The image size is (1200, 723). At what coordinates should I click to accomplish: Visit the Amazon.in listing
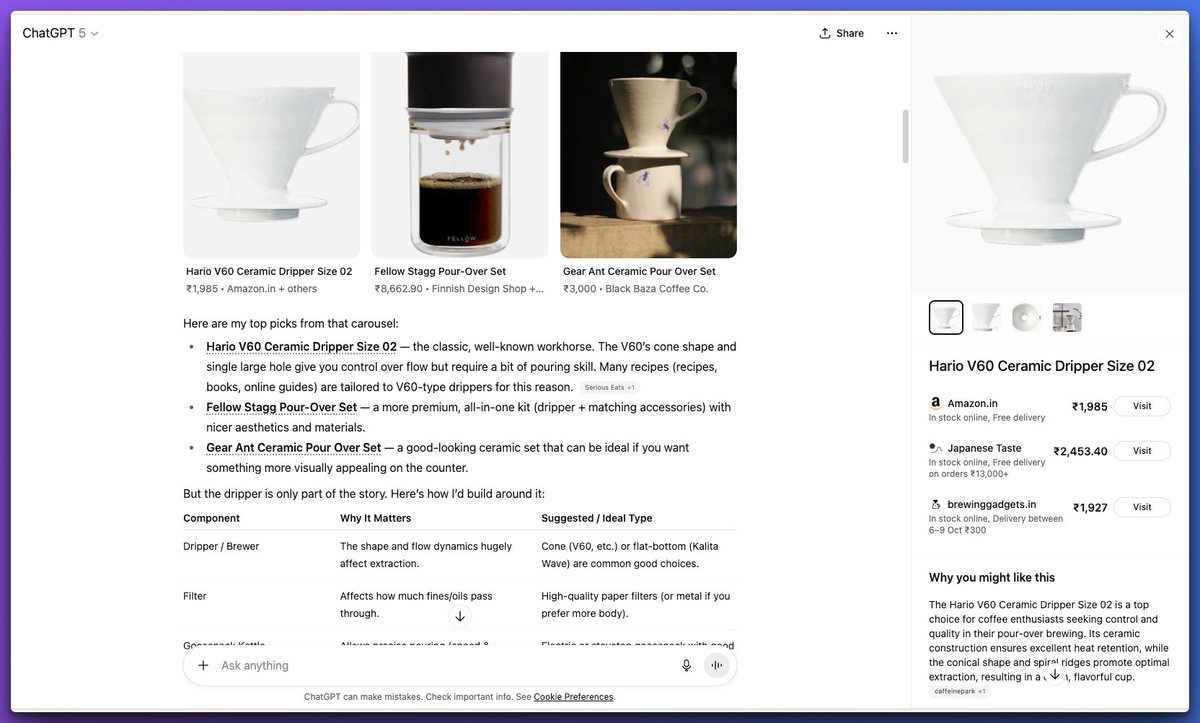(1142, 406)
